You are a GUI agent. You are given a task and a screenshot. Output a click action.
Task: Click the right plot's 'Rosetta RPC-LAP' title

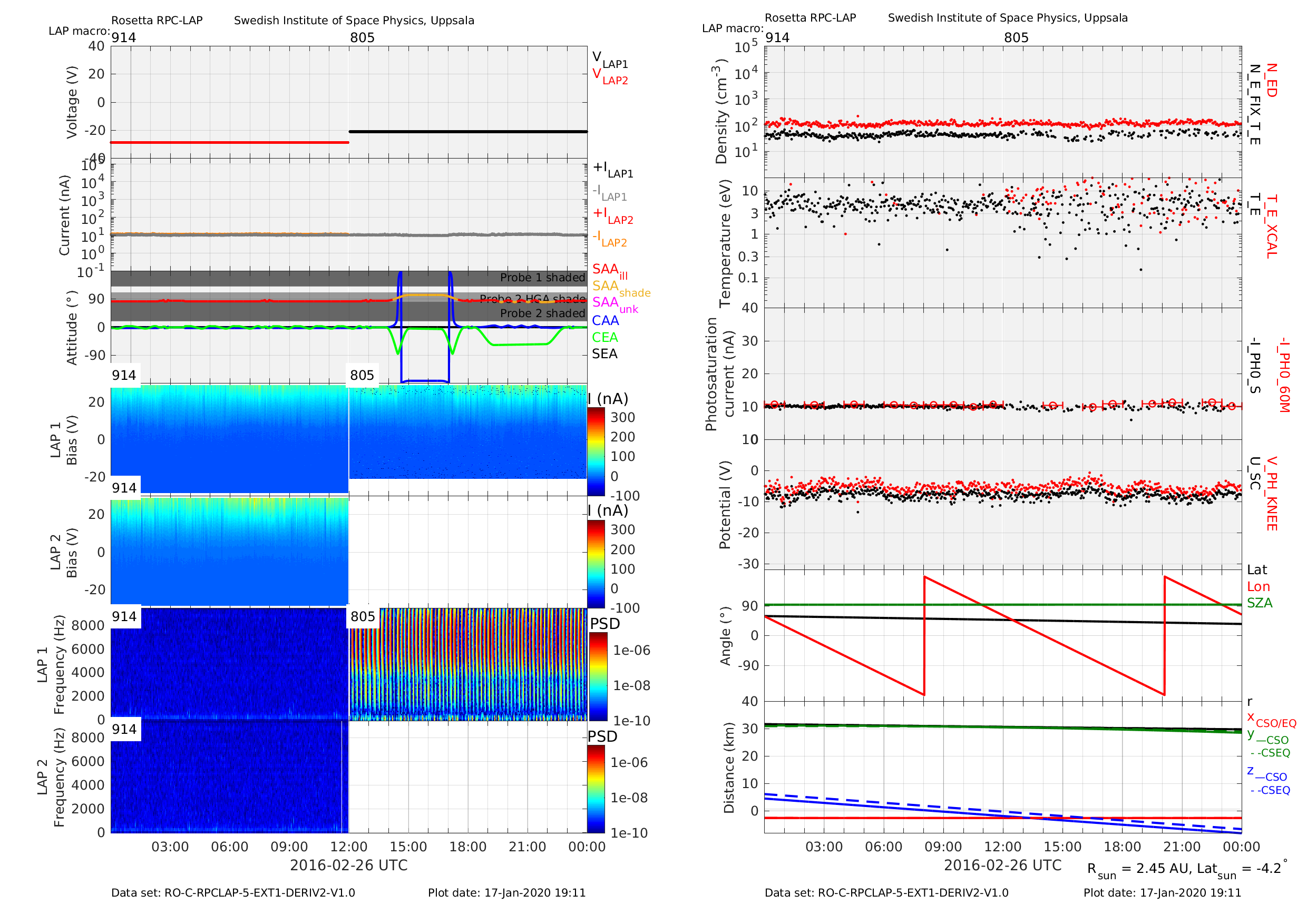click(x=810, y=17)
